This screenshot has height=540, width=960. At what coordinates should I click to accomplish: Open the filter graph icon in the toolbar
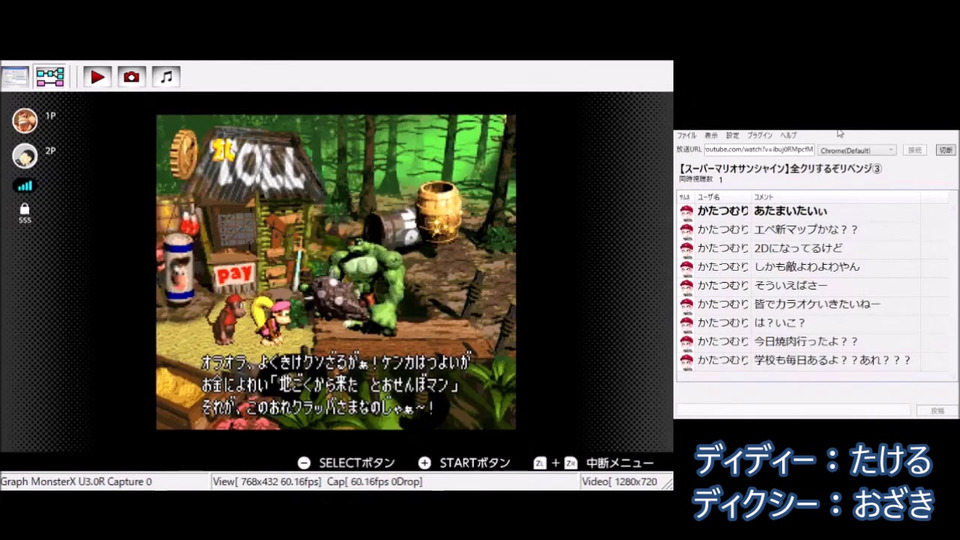point(50,77)
